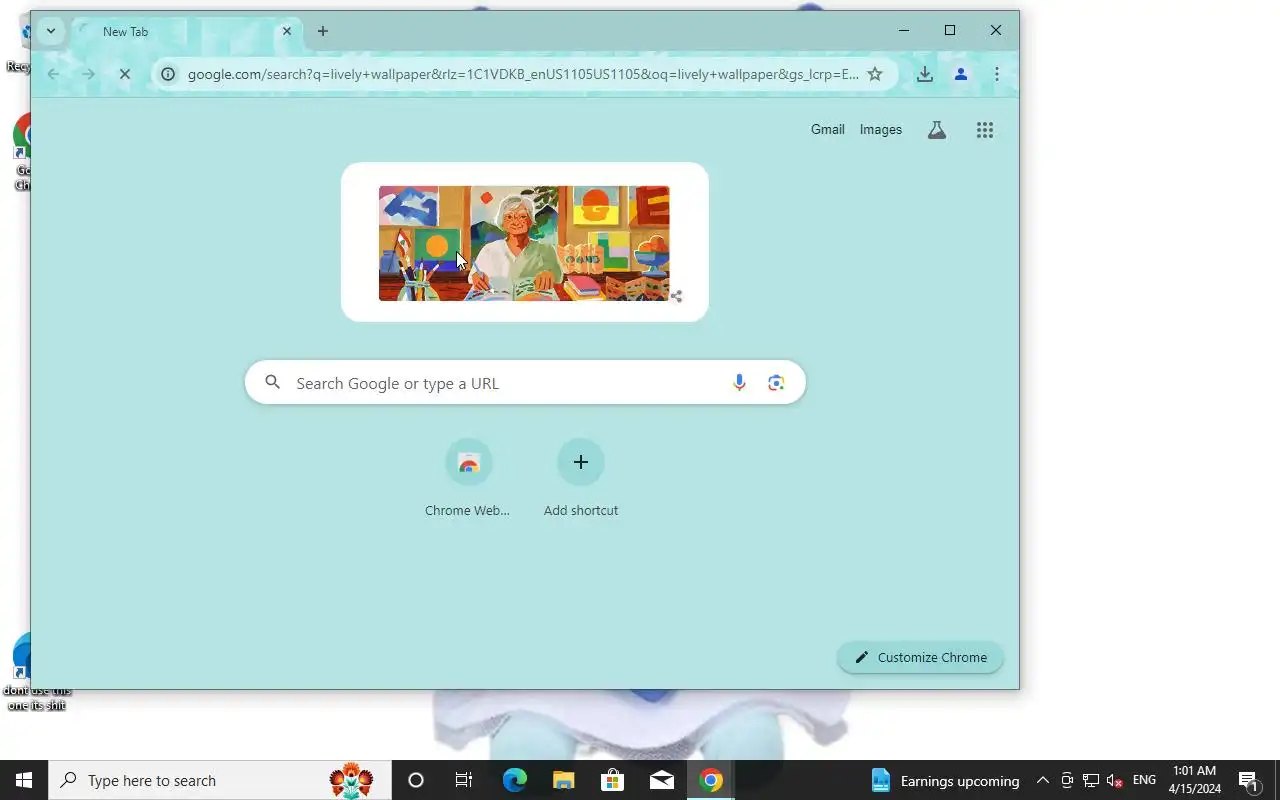
Task: Open the Google apps grid
Action: point(985,130)
